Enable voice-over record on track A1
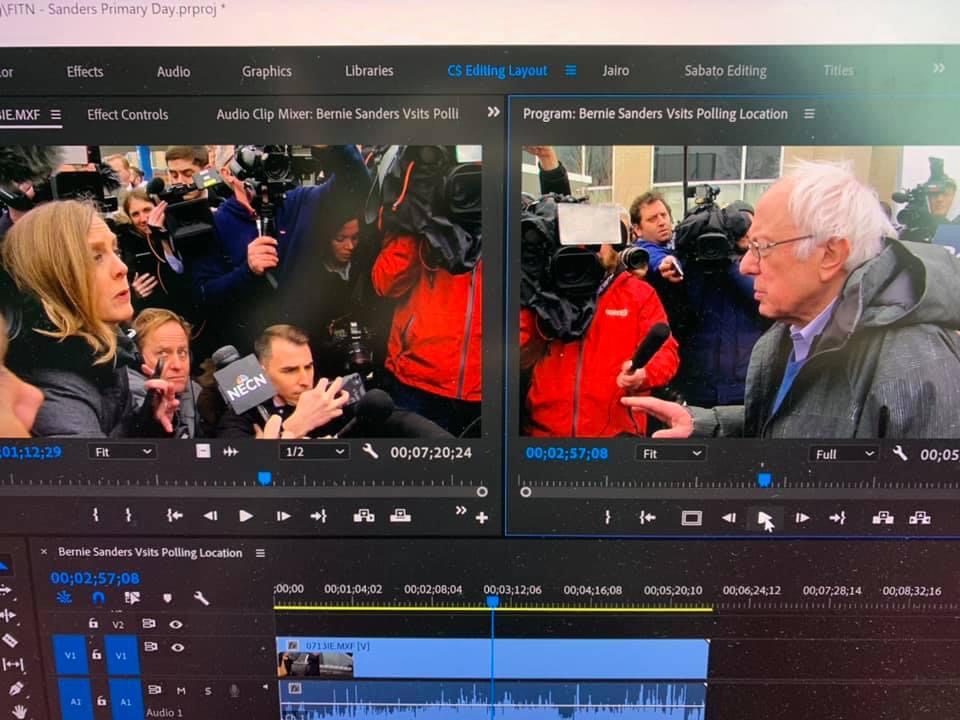Viewport: 960px width, 720px height. point(234,691)
